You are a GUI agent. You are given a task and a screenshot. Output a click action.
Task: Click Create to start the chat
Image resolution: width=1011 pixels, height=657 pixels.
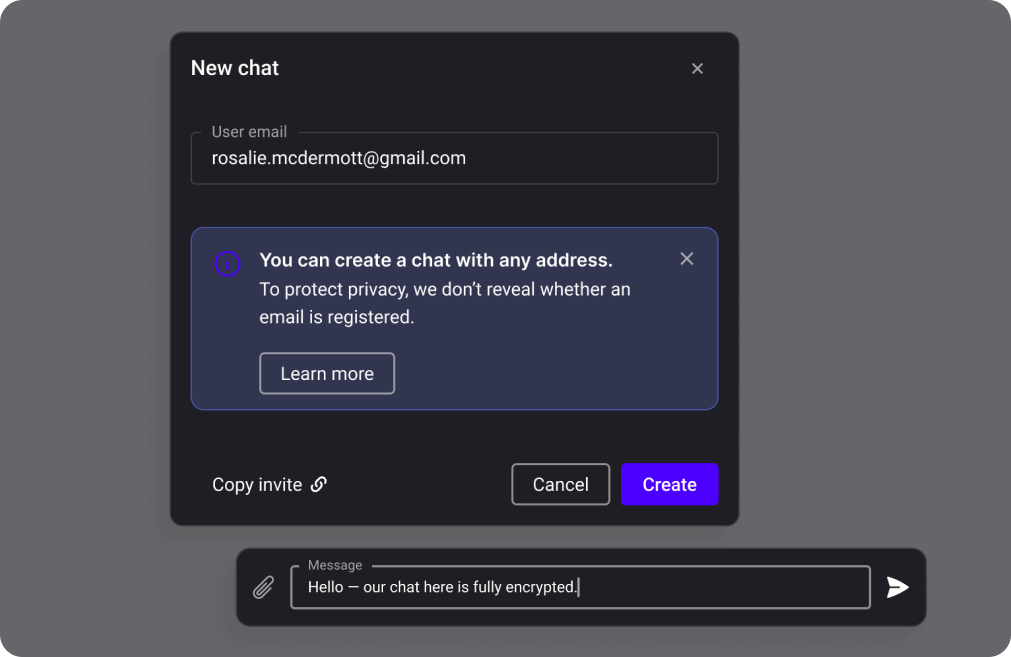coord(669,485)
